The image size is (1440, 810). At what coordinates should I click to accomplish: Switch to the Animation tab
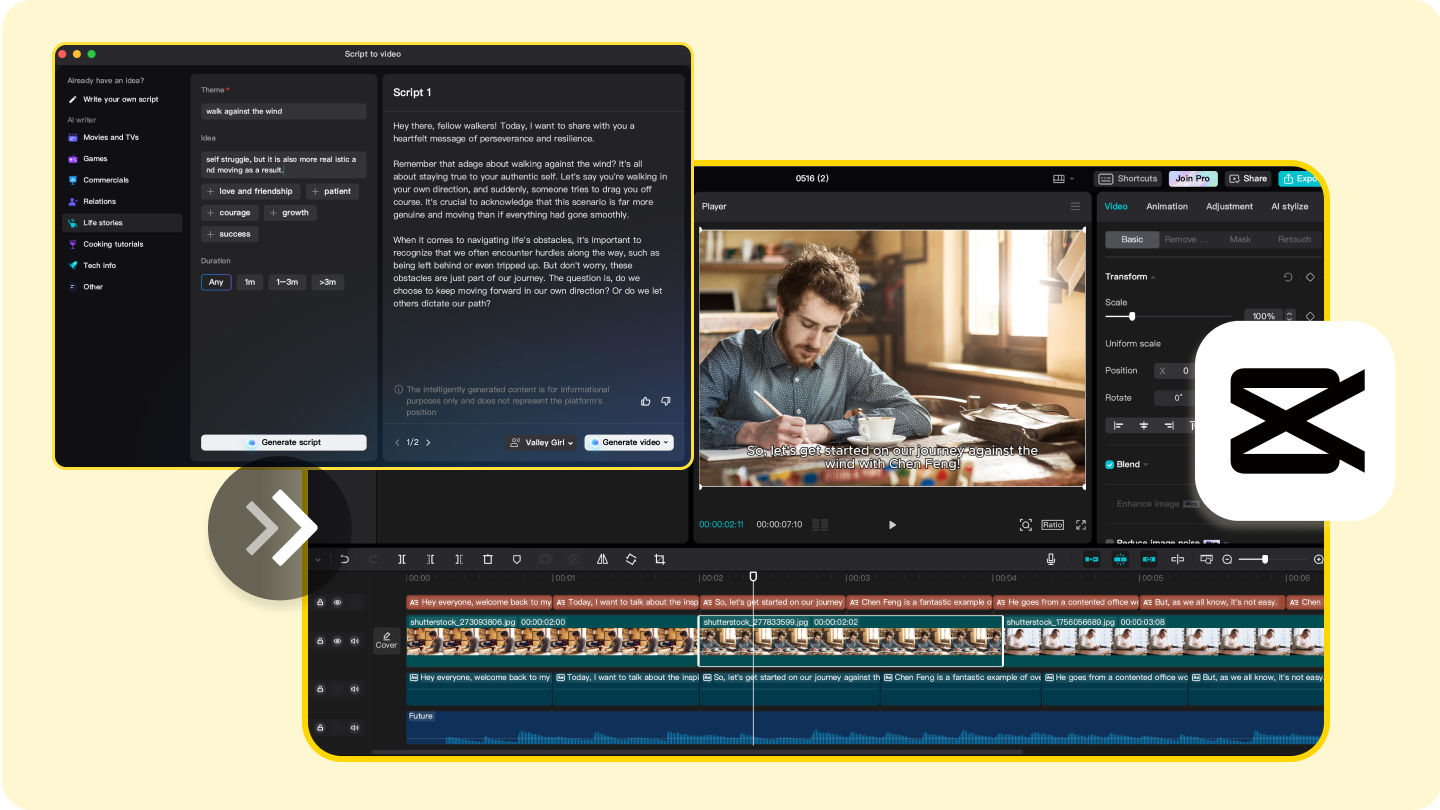pos(1166,207)
